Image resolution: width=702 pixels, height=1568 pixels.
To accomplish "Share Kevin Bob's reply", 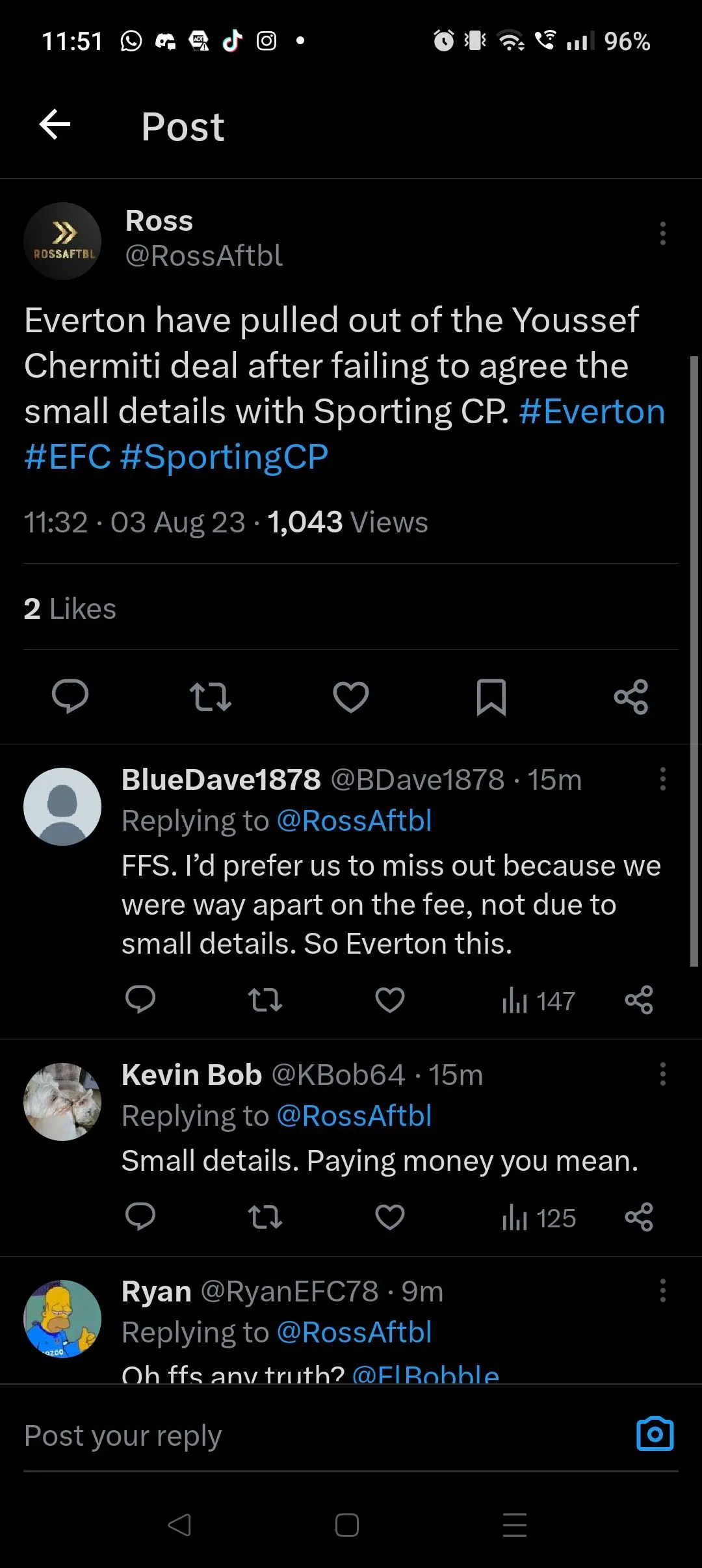I will (639, 1217).
